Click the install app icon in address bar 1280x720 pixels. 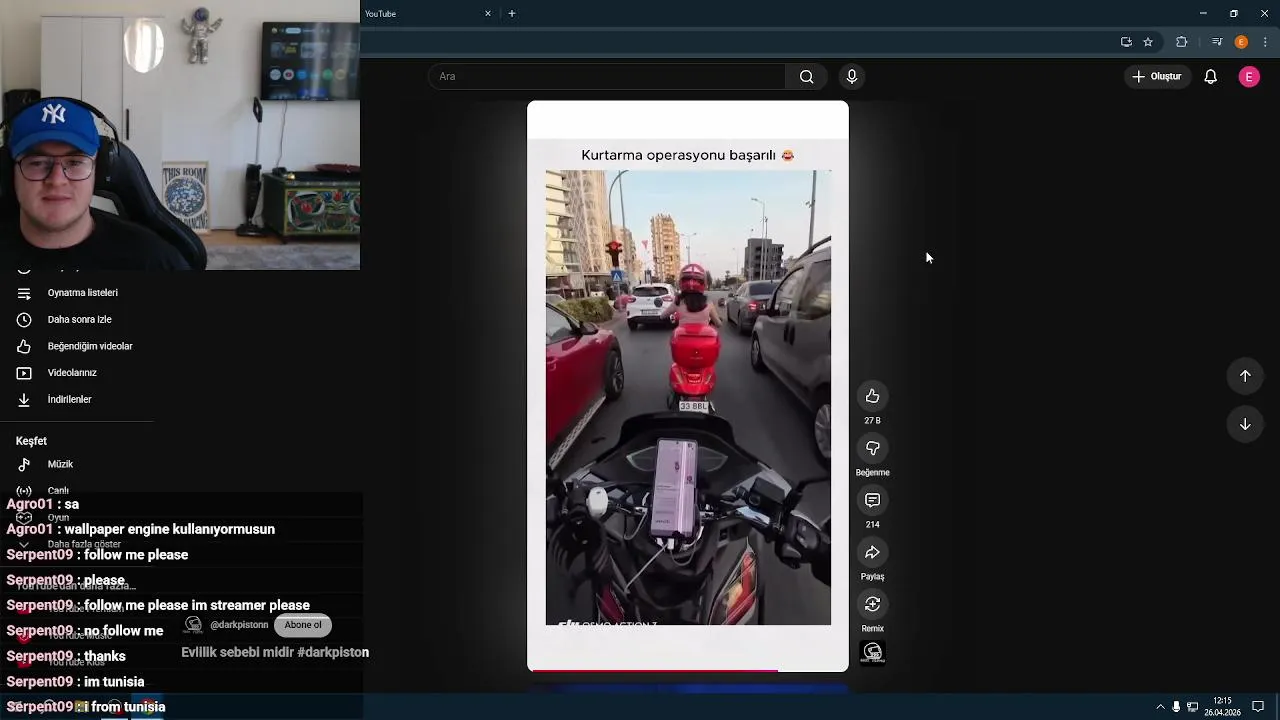1126,42
